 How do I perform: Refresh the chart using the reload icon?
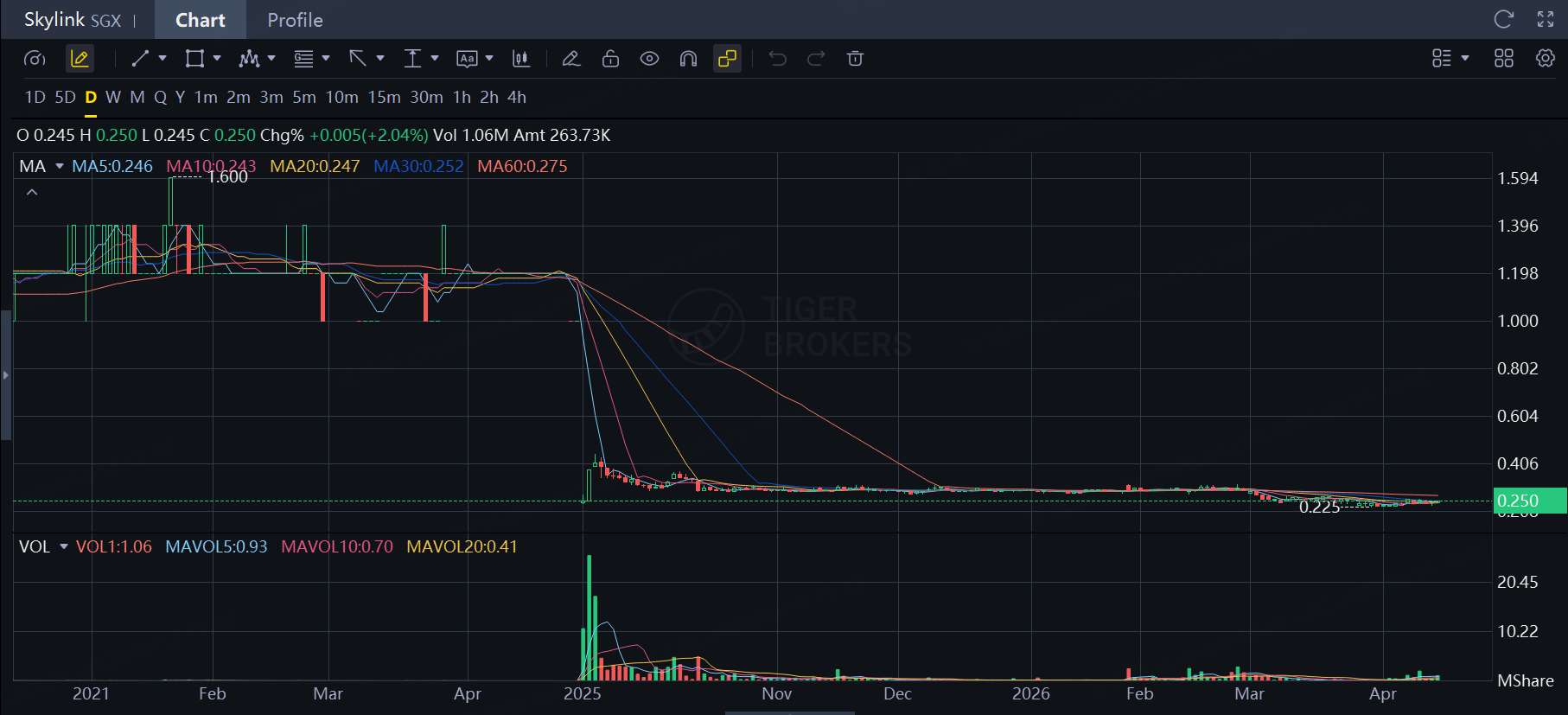point(1504,19)
